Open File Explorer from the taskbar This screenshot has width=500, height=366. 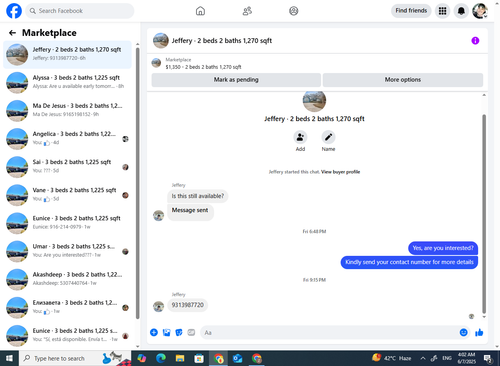[x=180, y=358]
